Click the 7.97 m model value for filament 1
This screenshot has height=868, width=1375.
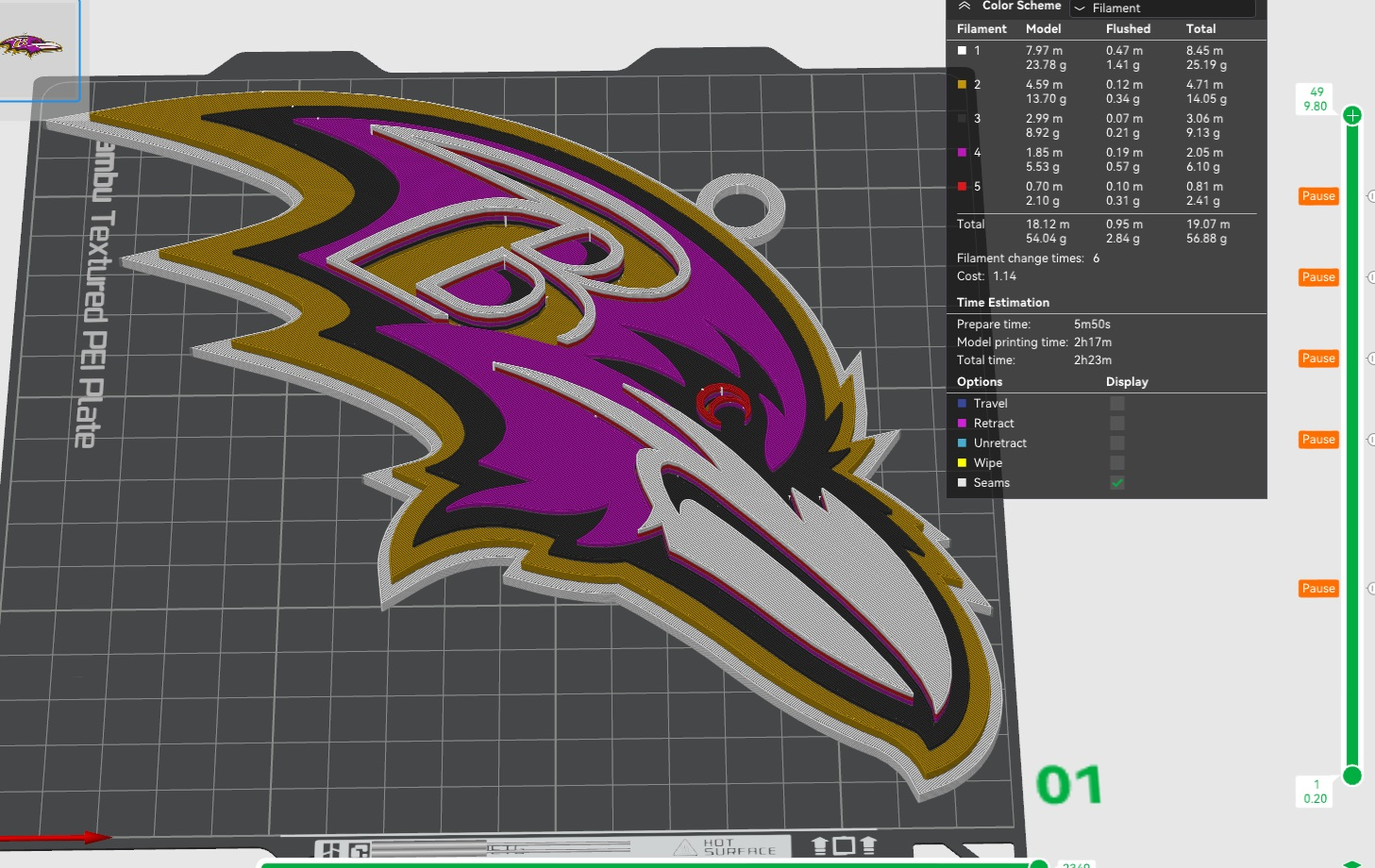tap(1044, 51)
